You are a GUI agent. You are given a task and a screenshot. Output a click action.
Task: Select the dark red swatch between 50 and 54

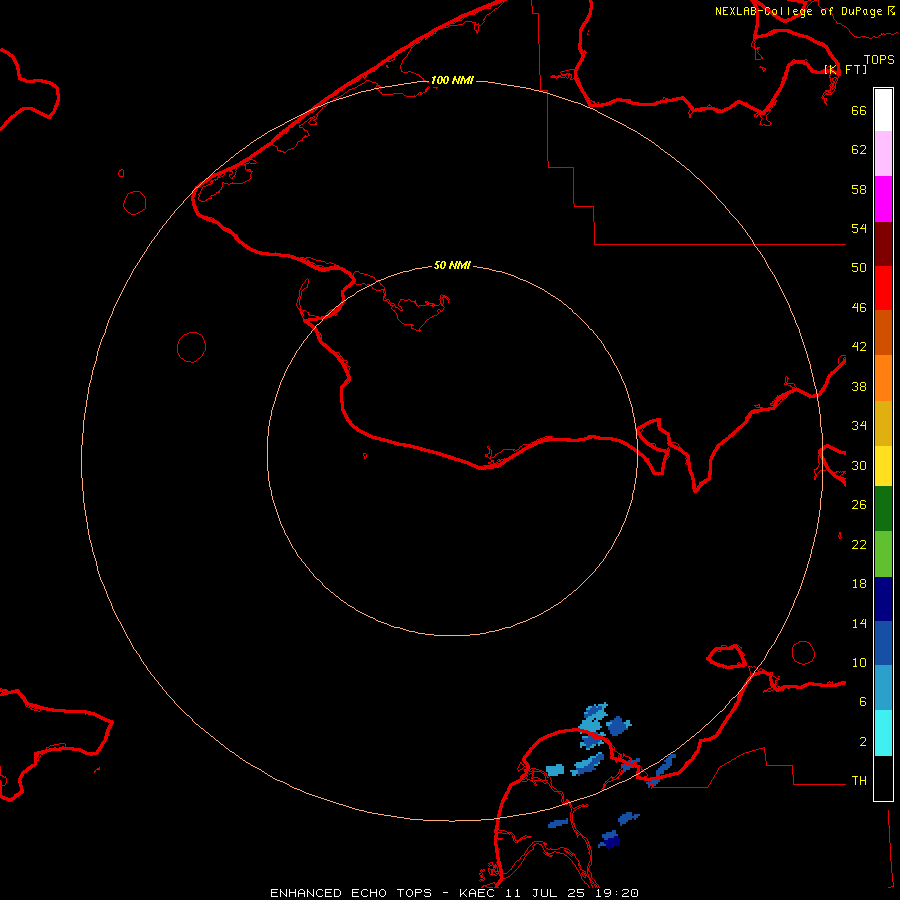pyautogui.click(x=883, y=244)
